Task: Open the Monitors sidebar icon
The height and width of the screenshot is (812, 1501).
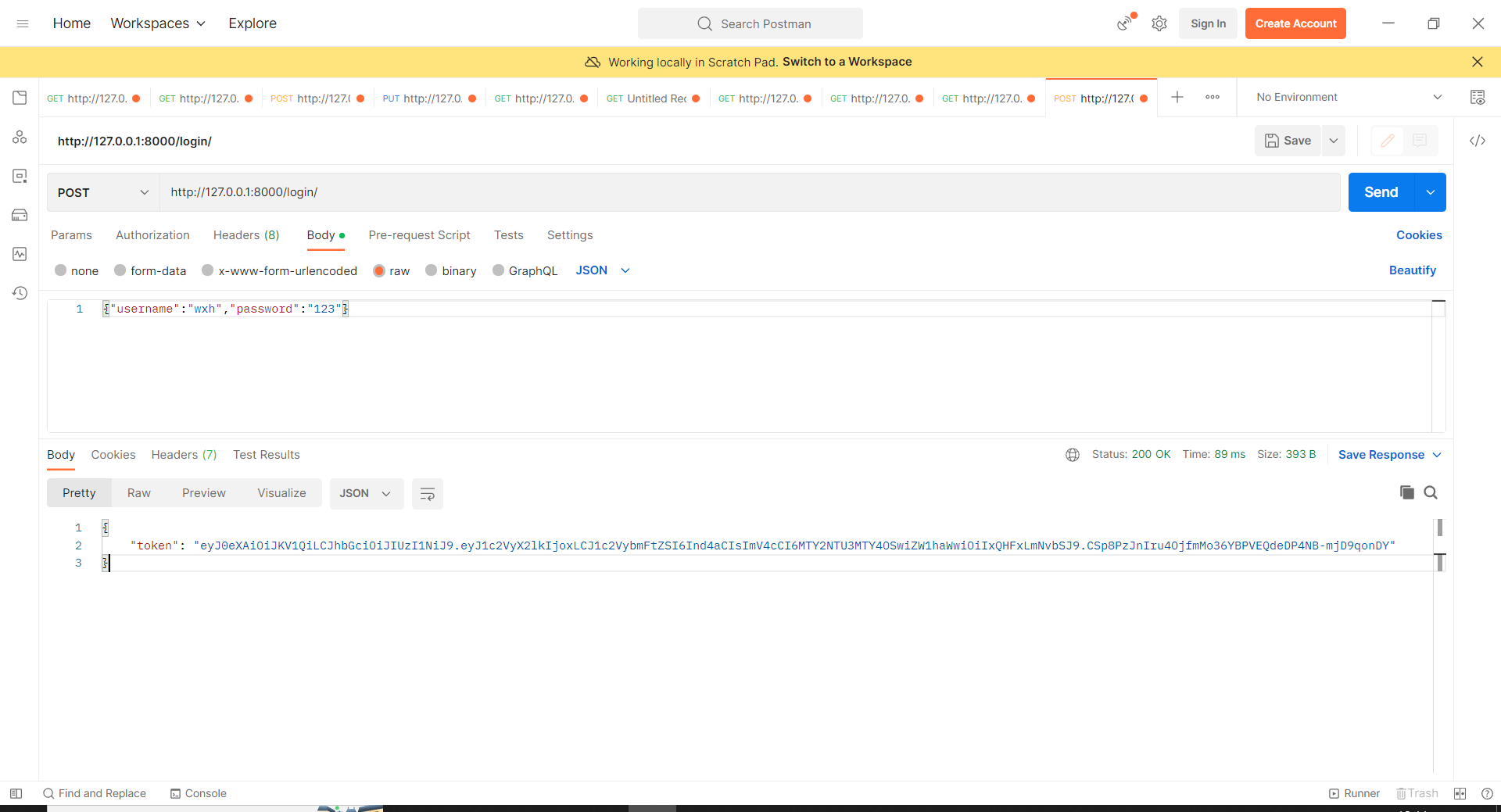Action: point(20,254)
